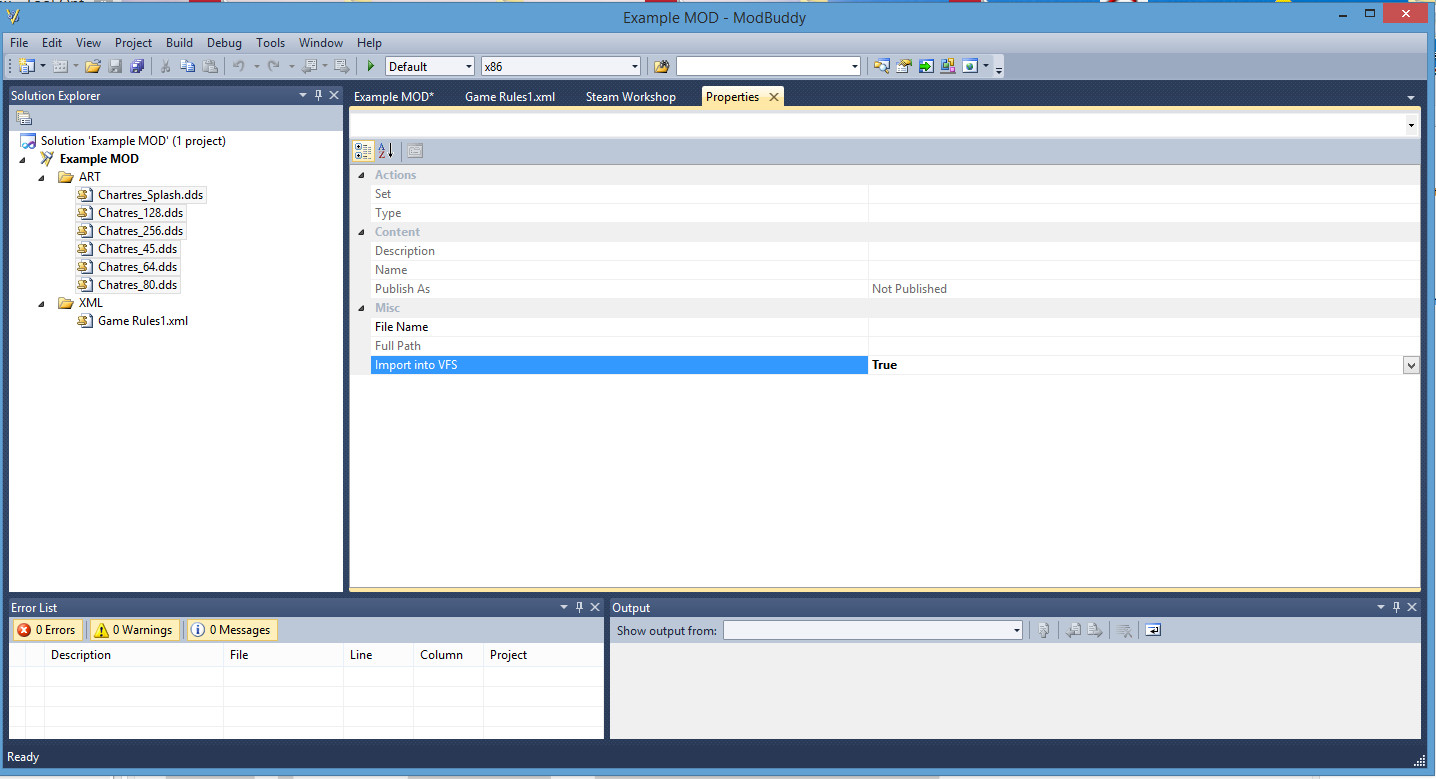Click the Find in Files icon
The width and height of the screenshot is (1436, 779).
coord(661,66)
